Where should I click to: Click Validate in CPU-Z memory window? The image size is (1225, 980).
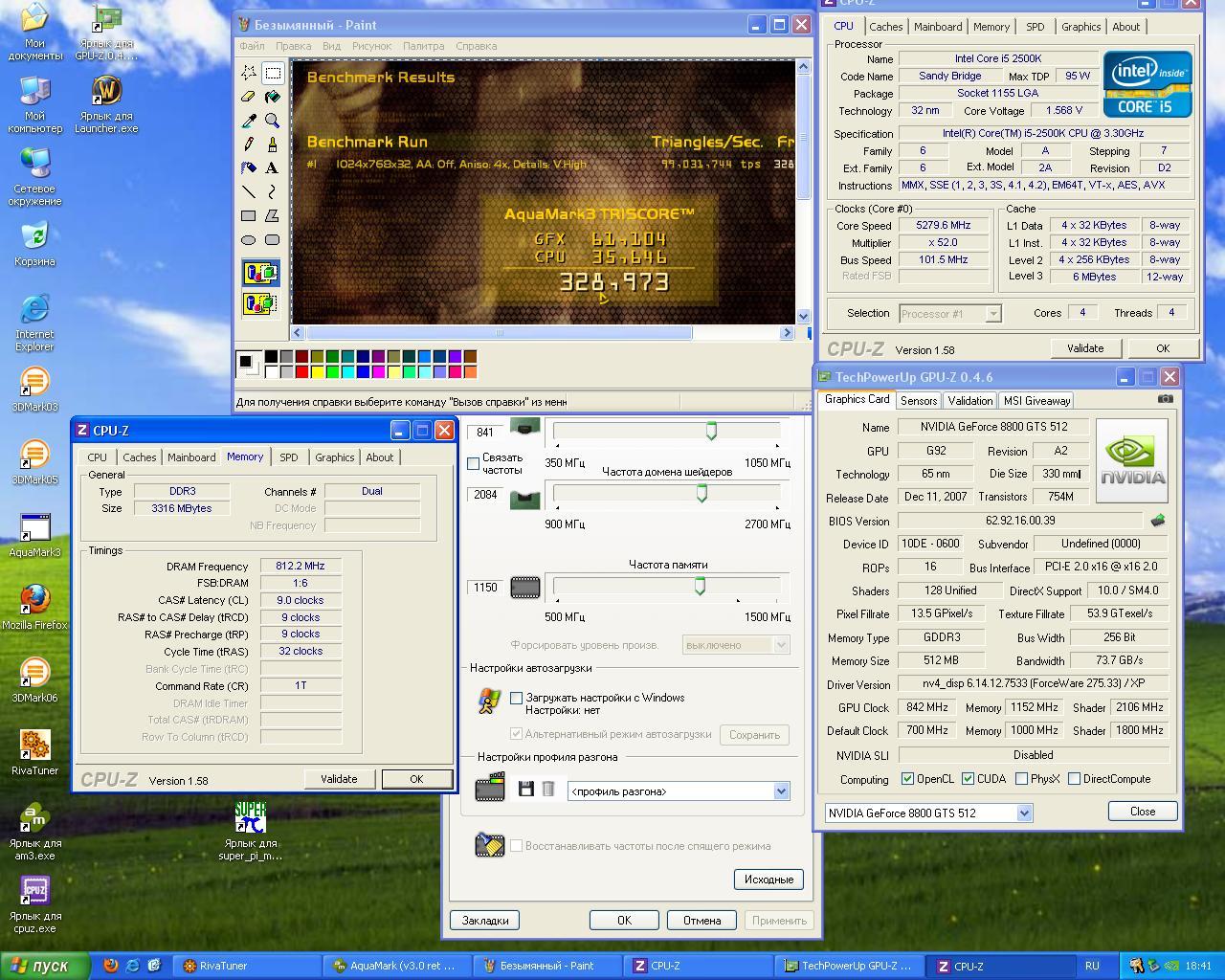(339, 779)
